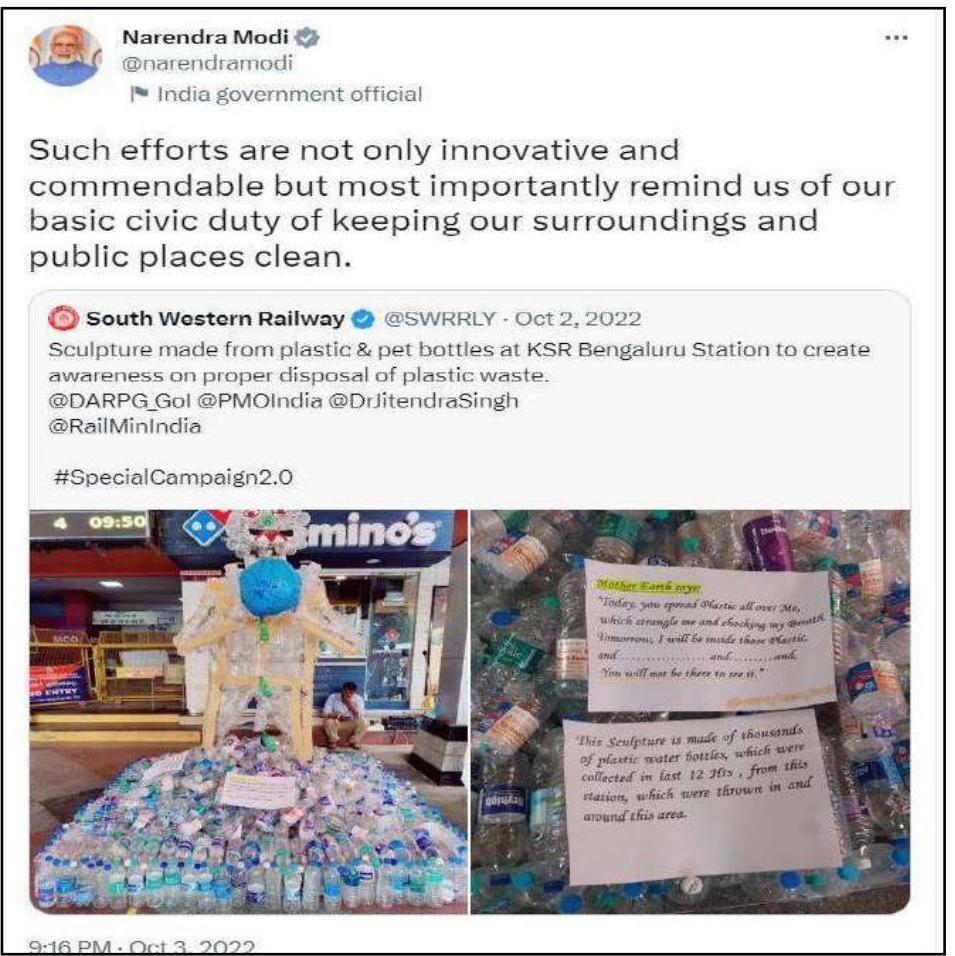Click the Narendra Modi display name
The image size is (955, 956).
click(x=205, y=37)
